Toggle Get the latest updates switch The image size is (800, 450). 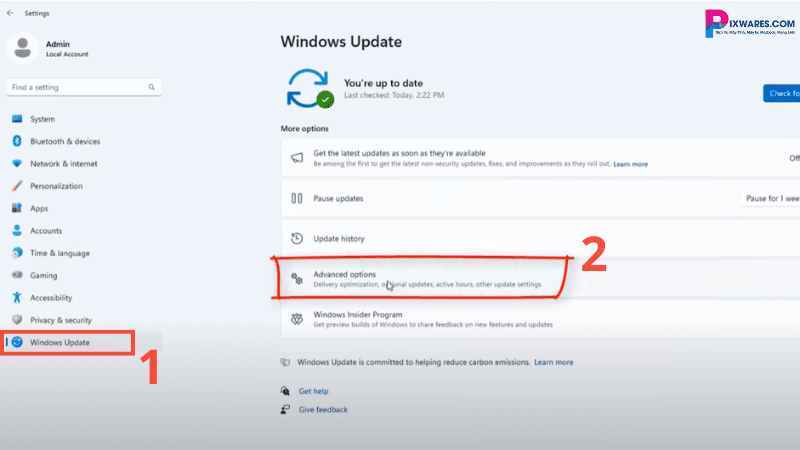click(793, 158)
